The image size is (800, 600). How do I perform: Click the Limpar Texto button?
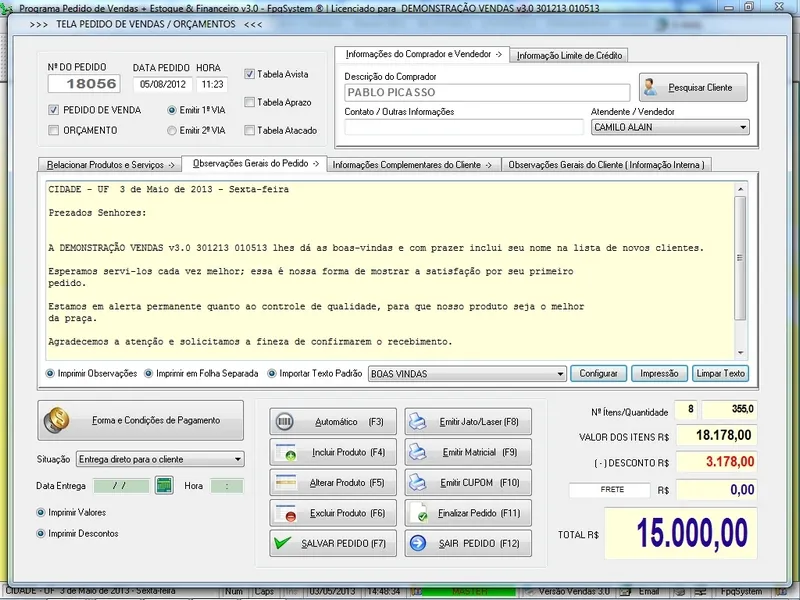719,374
